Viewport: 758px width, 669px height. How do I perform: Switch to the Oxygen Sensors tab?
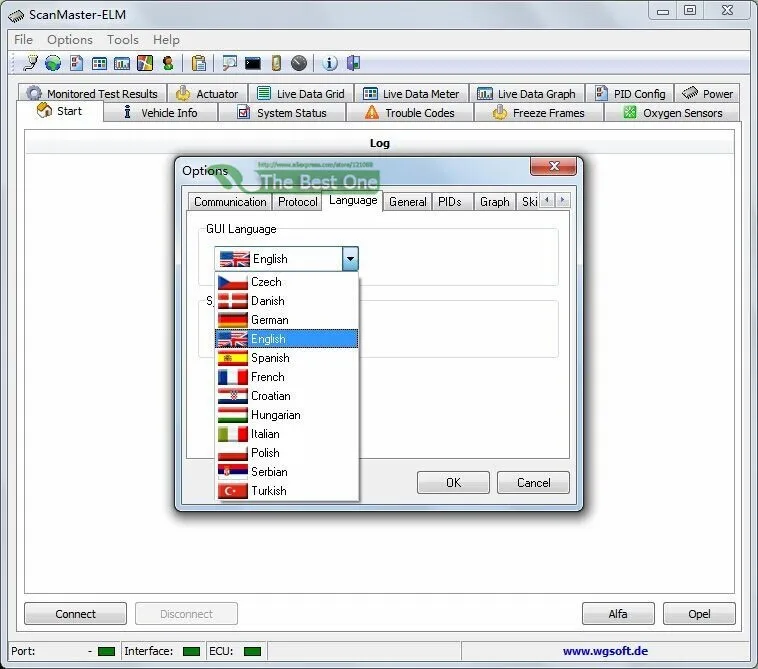click(672, 113)
